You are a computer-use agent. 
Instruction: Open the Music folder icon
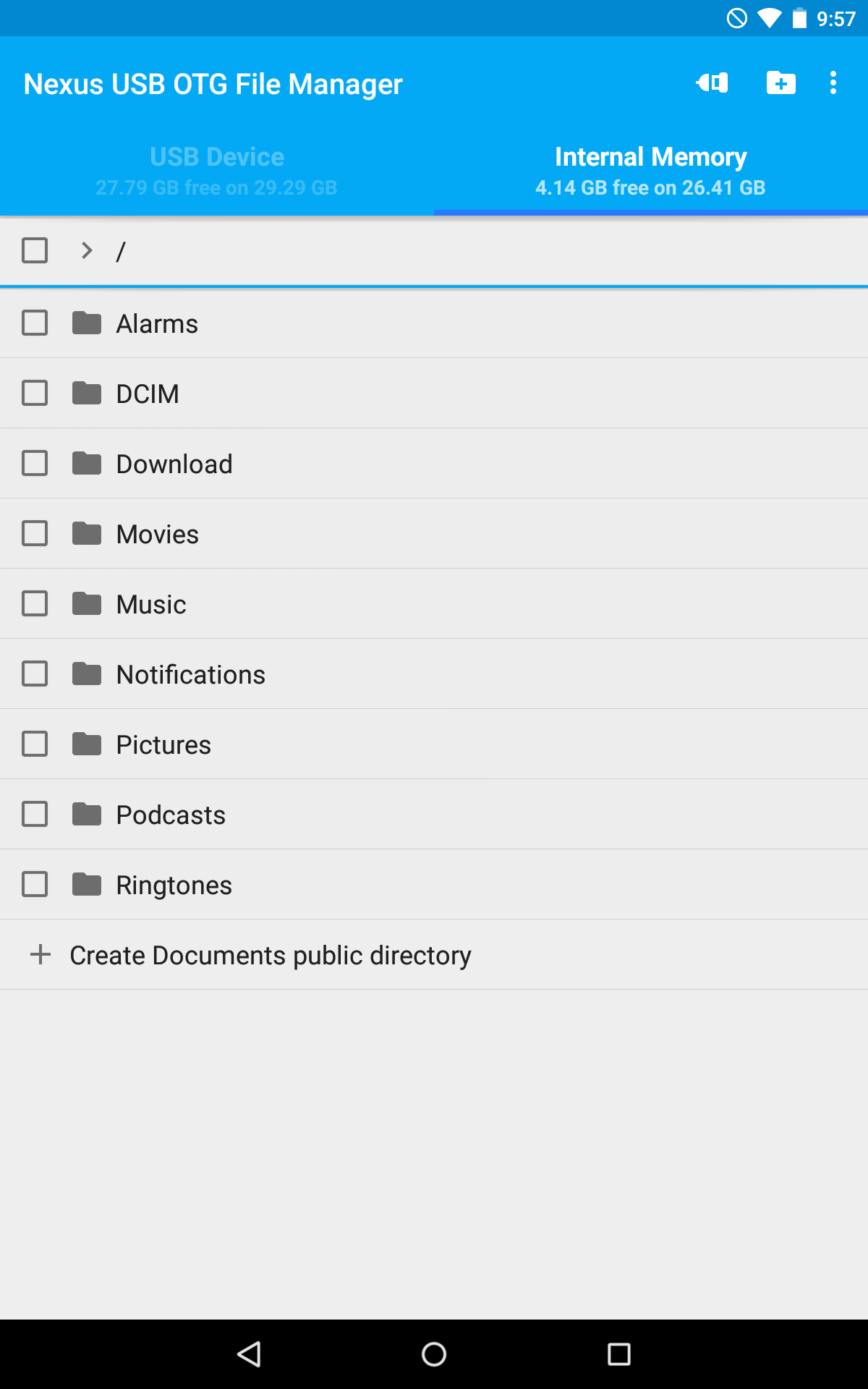[87, 603]
